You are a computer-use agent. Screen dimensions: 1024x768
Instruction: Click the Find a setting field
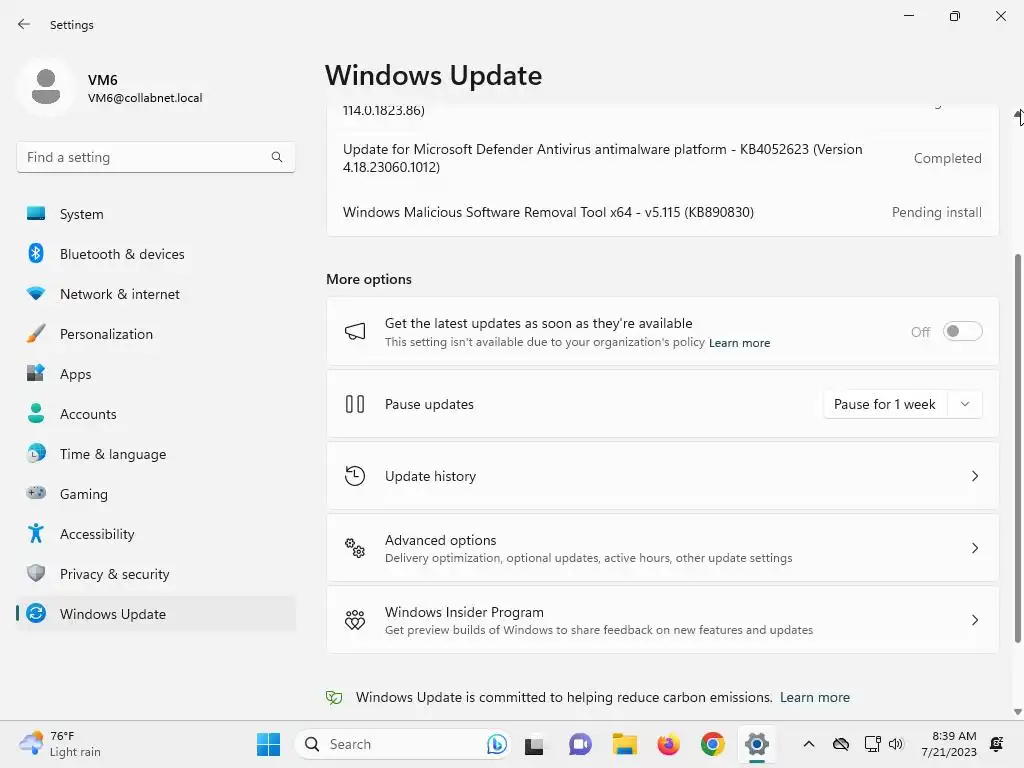coord(155,157)
